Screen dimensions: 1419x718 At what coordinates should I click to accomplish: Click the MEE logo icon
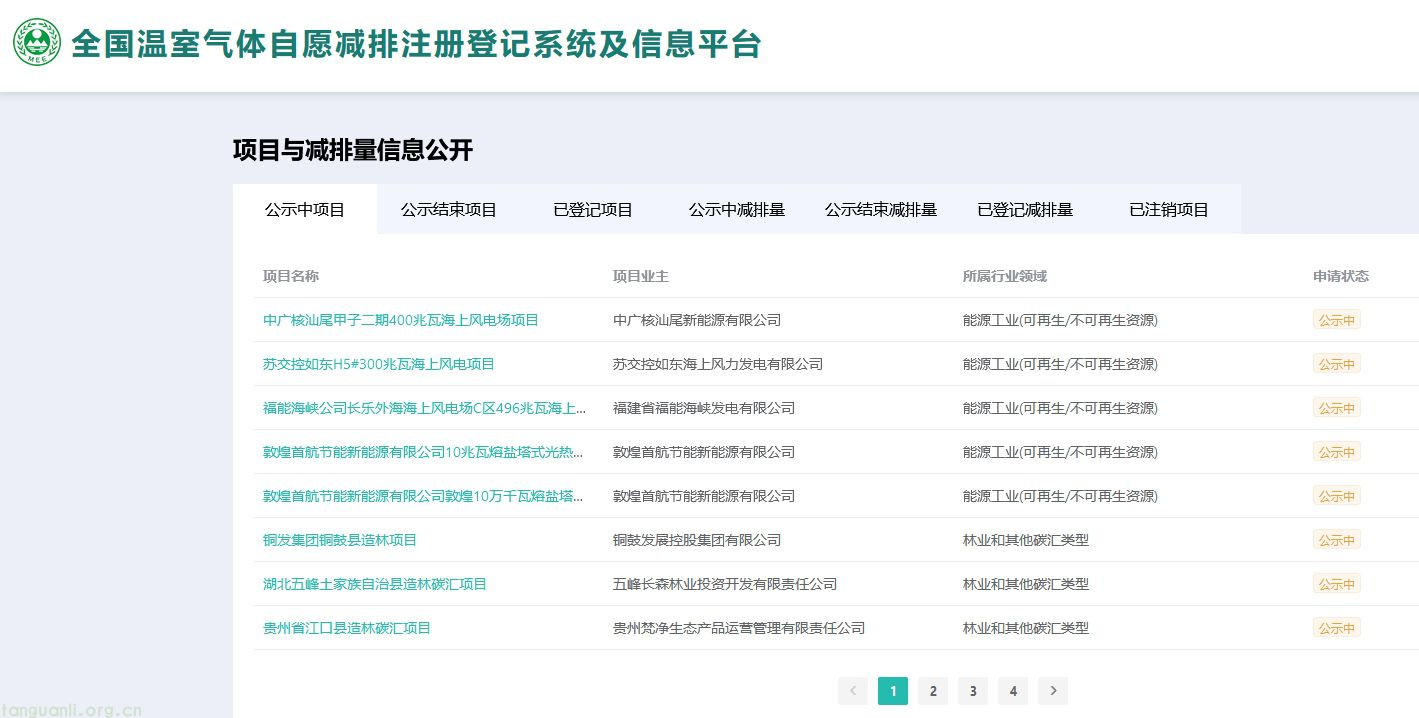point(37,43)
